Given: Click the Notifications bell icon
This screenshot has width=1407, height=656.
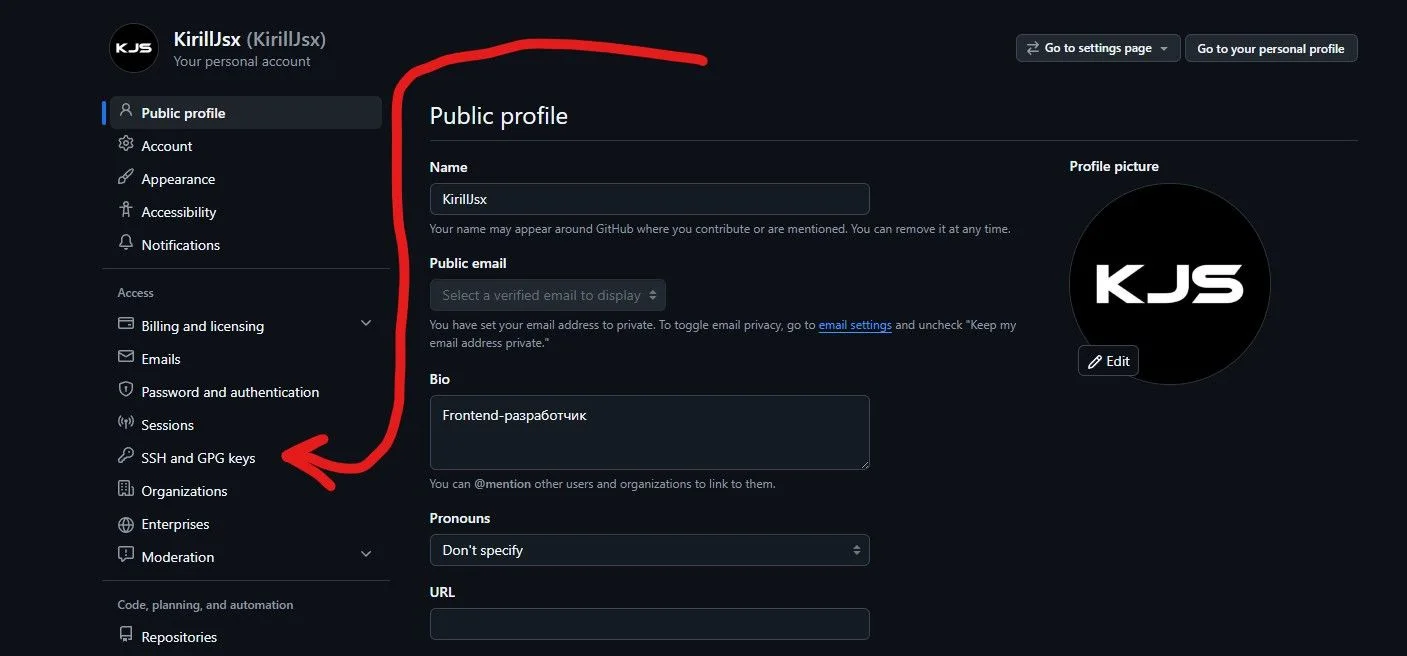Looking at the screenshot, I should click(x=126, y=244).
